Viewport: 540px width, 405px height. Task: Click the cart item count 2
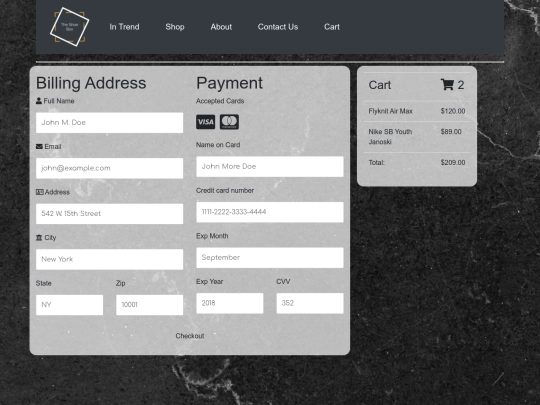(461, 85)
